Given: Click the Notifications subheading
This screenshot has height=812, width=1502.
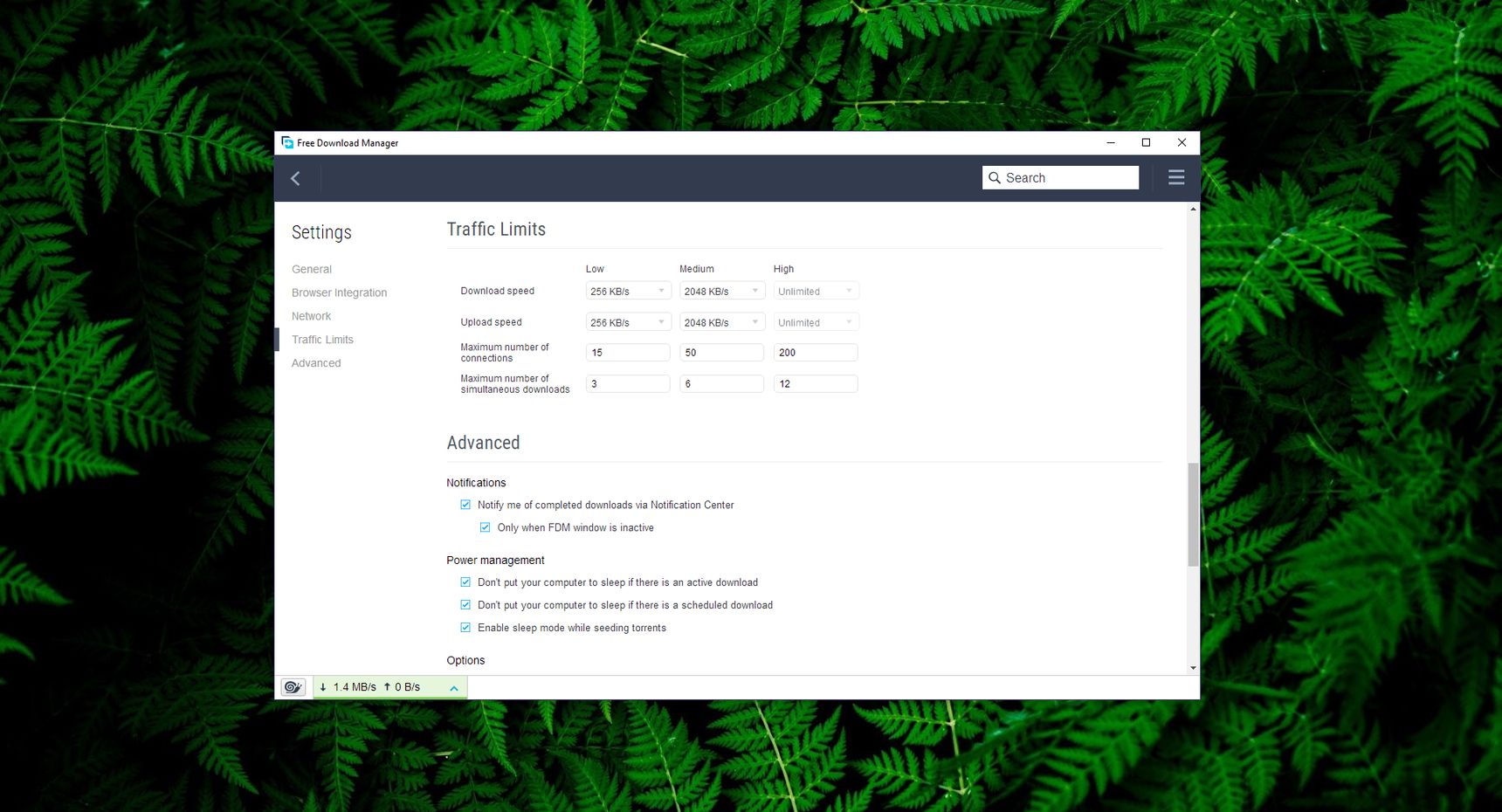Looking at the screenshot, I should (476, 483).
